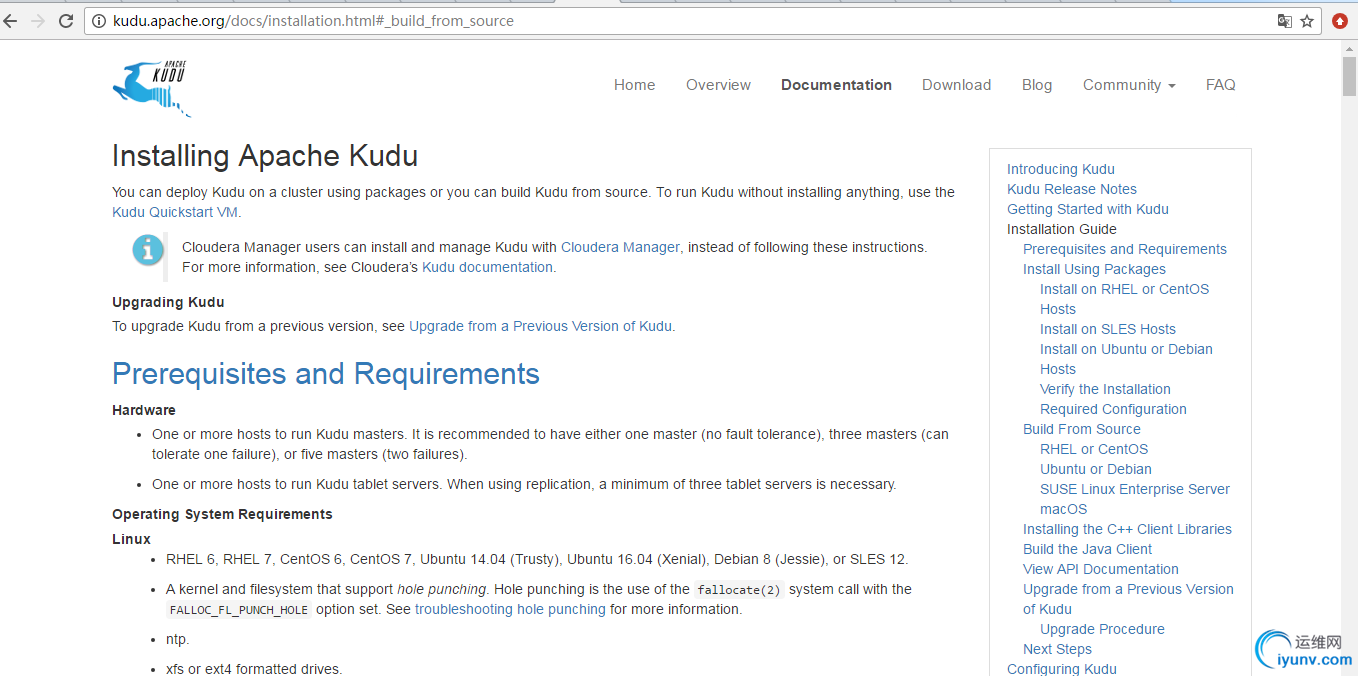Click the FALLOC_FL_PUNCH_HOLE code text
This screenshot has height=676, width=1358.
[239, 610]
